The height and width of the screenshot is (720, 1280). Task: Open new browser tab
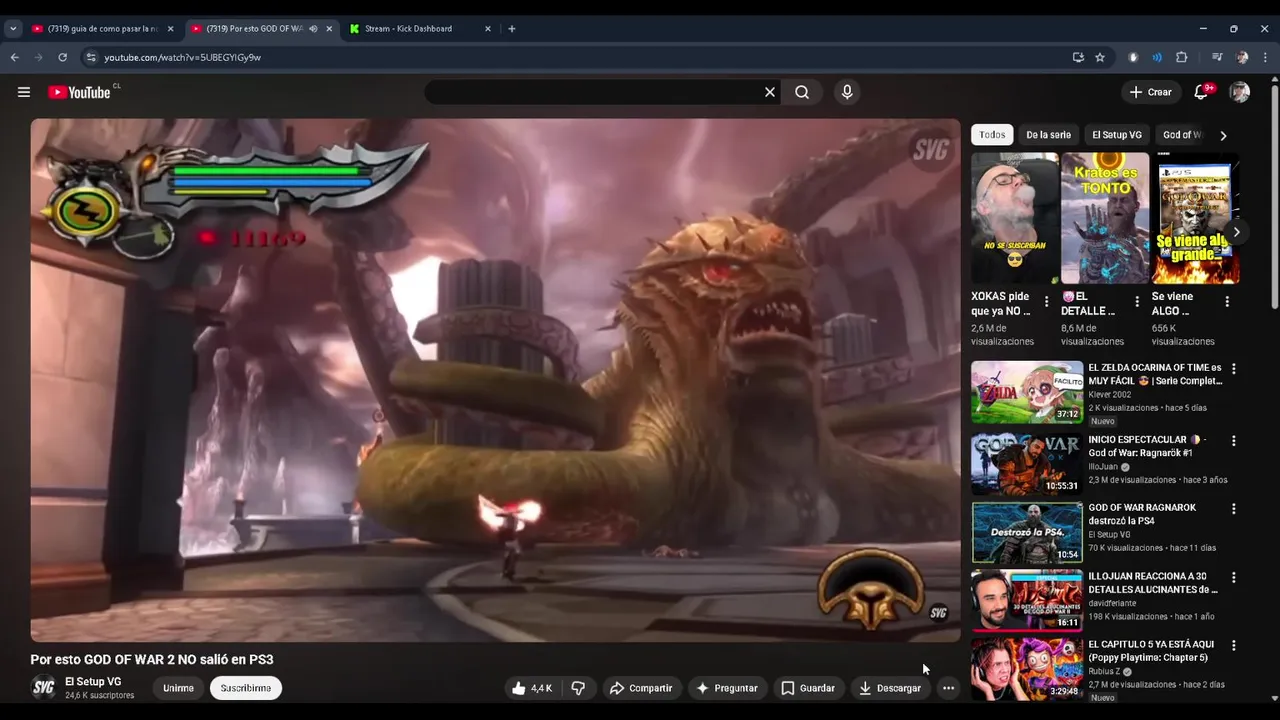(x=512, y=28)
